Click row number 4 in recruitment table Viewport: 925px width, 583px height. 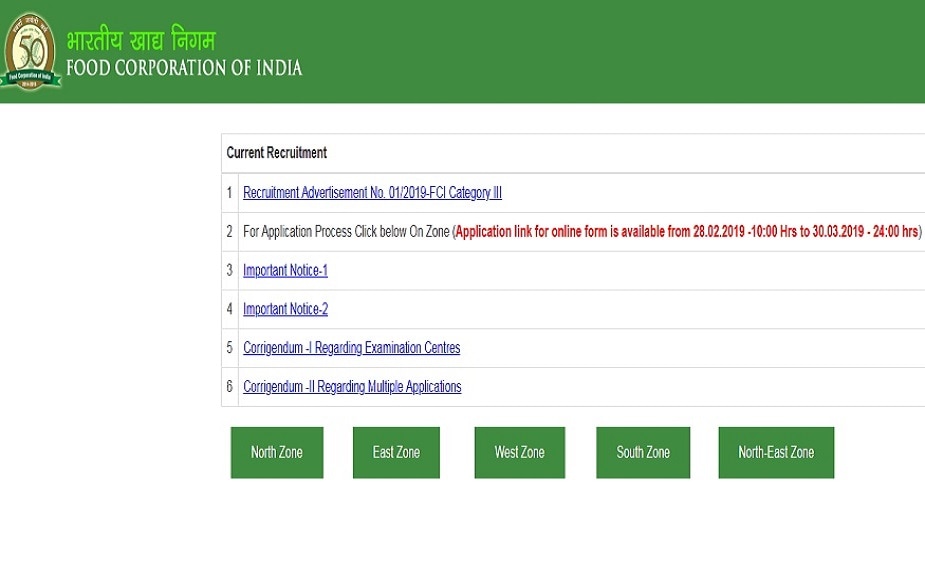click(x=229, y=309)
